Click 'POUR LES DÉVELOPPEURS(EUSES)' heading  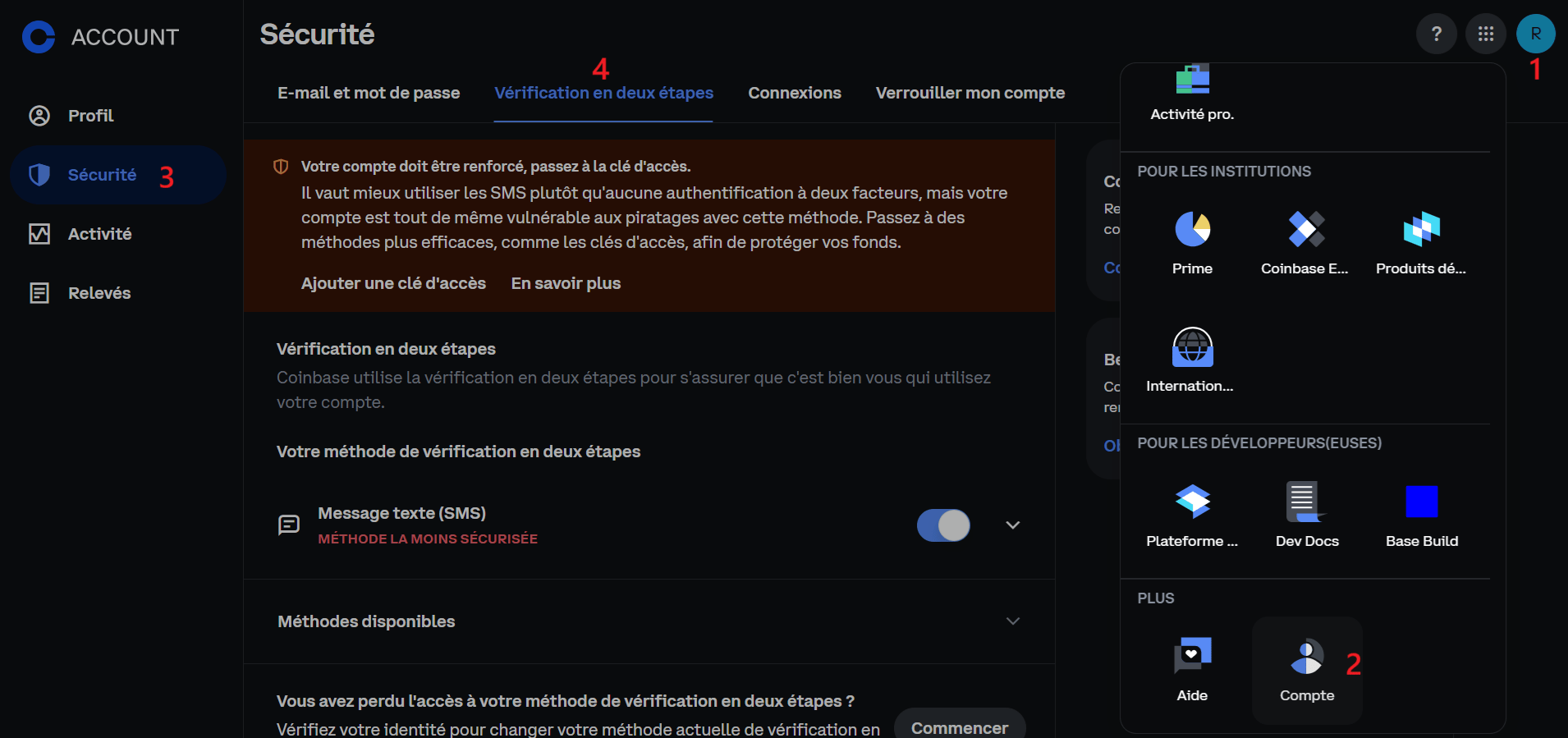(x=1259, y=443)
